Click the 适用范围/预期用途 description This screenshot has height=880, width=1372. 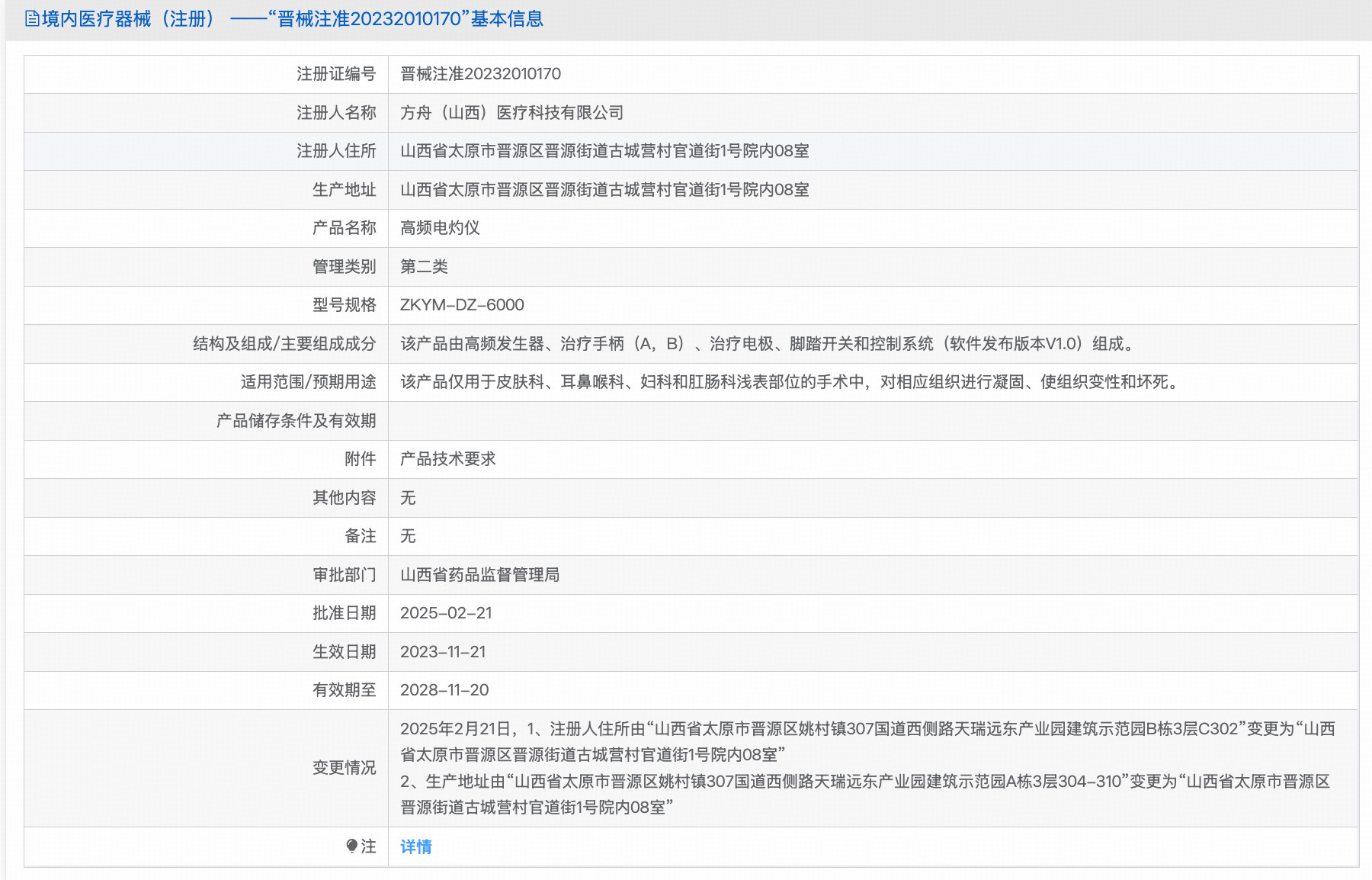(789, 382)
